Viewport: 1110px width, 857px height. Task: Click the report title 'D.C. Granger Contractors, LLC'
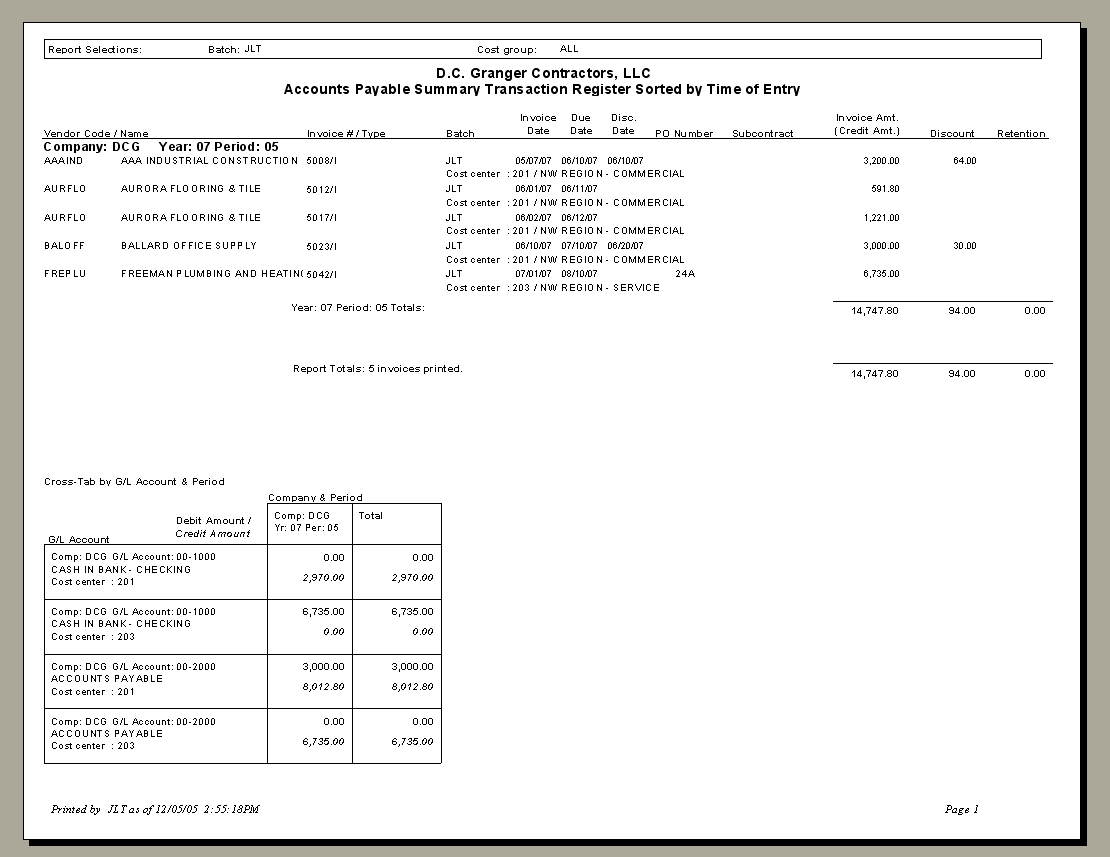click(543, 74)
